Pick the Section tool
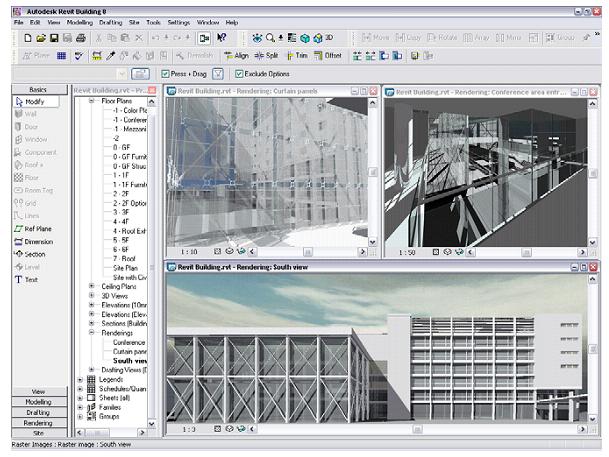609x457 pixels. coord(32,254)
